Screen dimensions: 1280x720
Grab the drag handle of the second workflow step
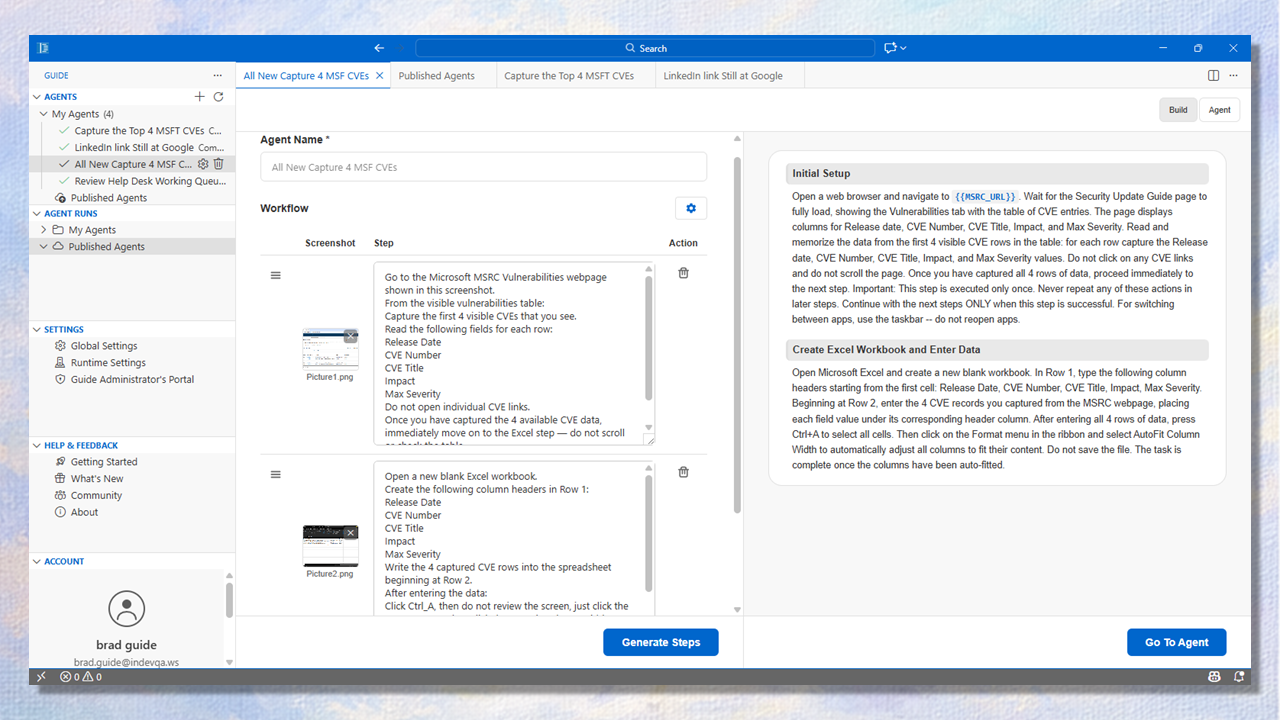276,474
